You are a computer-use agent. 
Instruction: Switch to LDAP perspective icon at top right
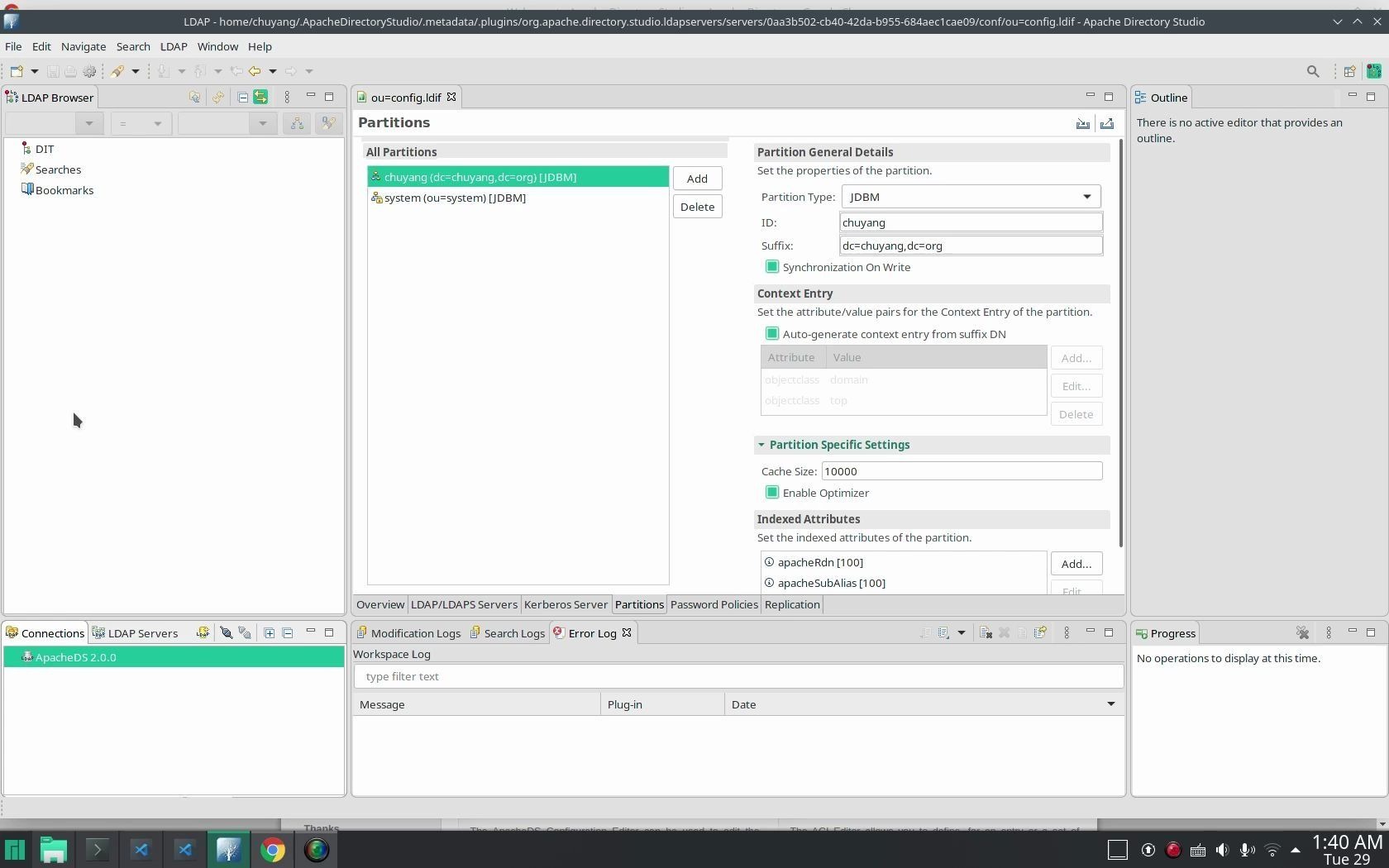click(x=1373, y=71)
